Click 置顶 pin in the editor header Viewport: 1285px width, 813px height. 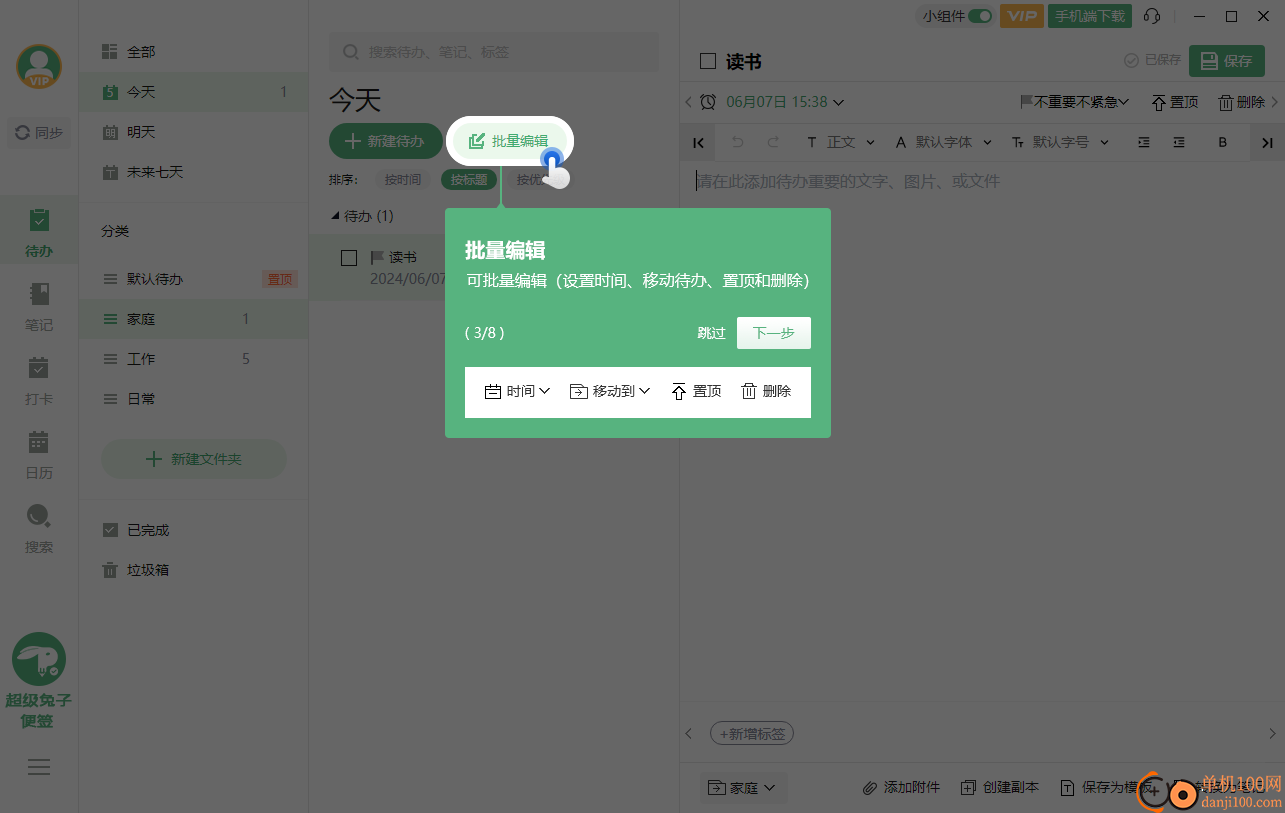1174,102
